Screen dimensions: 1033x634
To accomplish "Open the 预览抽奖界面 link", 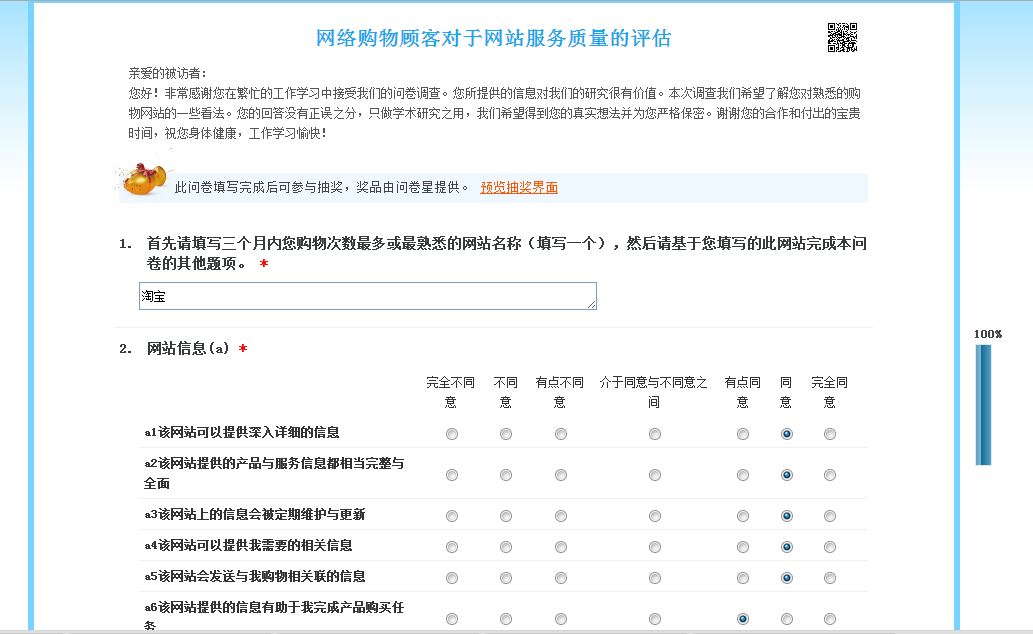I will [519, 188].
